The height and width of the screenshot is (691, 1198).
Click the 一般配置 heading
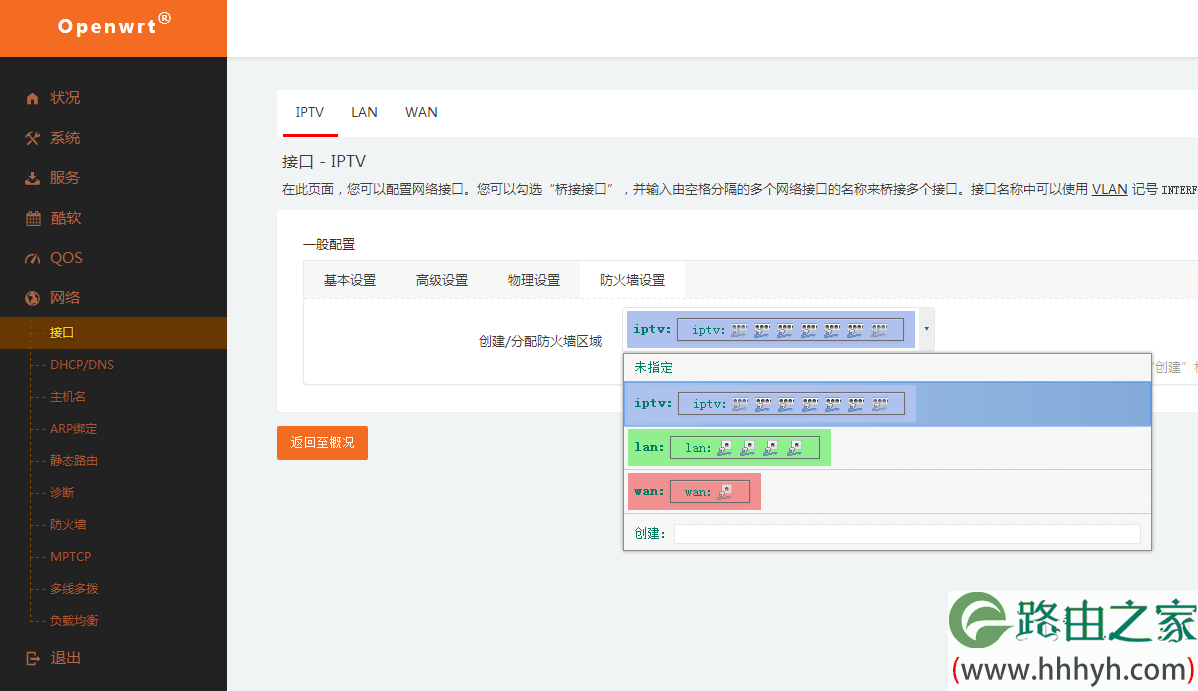329,245
